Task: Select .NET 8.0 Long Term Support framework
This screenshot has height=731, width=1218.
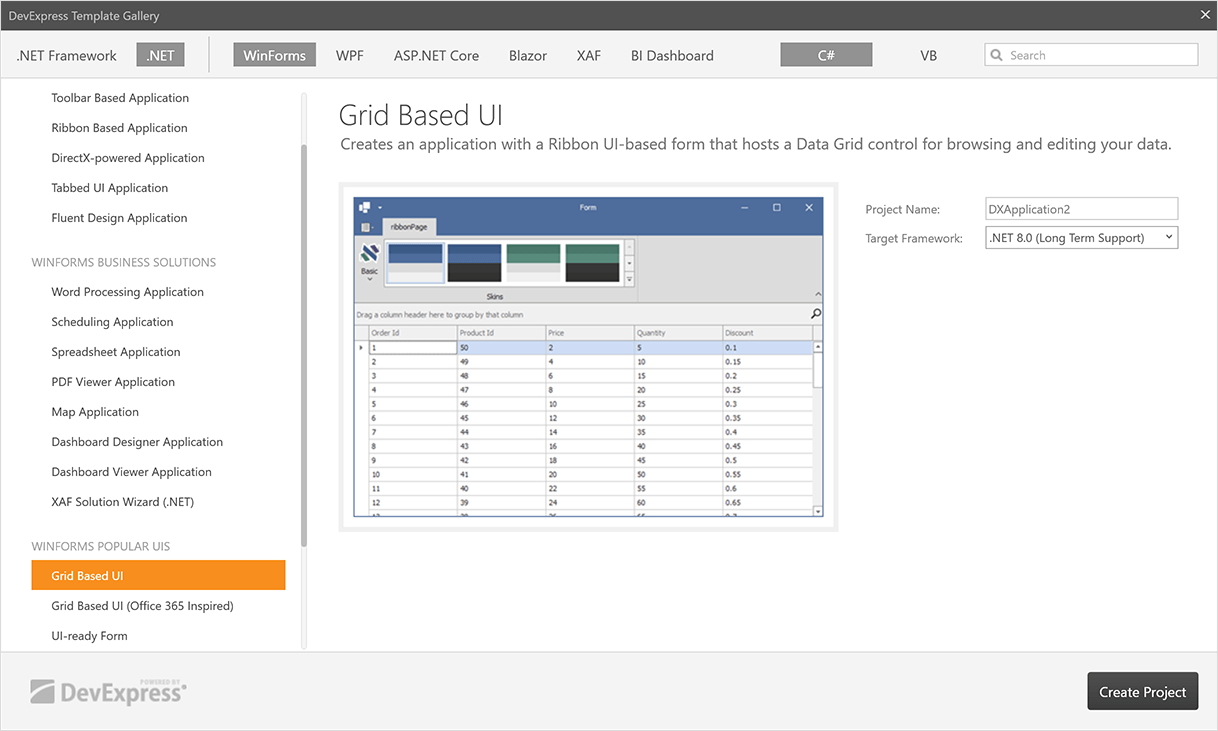Action: click(x=1070, y=237)
